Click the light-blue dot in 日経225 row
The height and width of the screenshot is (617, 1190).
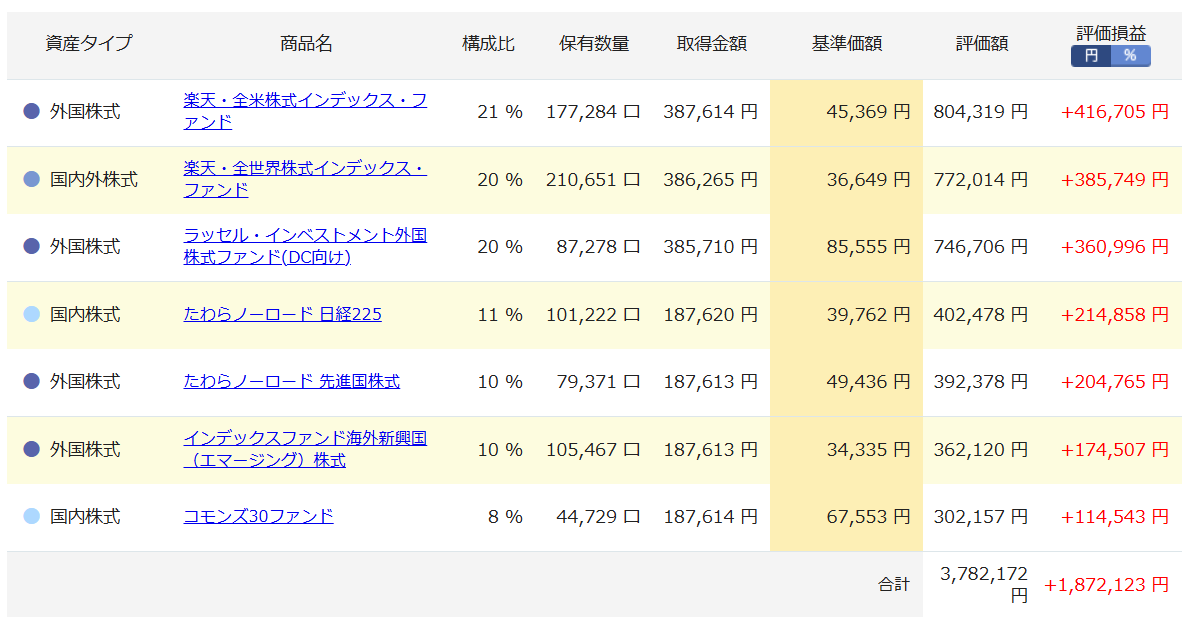[x=31, y=314]
